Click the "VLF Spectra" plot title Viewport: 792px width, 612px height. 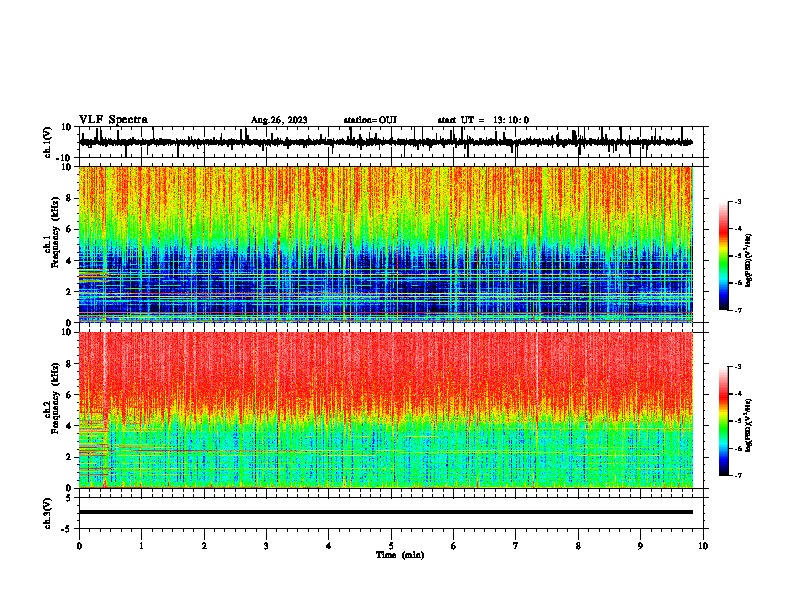pyautogui.click(x=113, y=120)
